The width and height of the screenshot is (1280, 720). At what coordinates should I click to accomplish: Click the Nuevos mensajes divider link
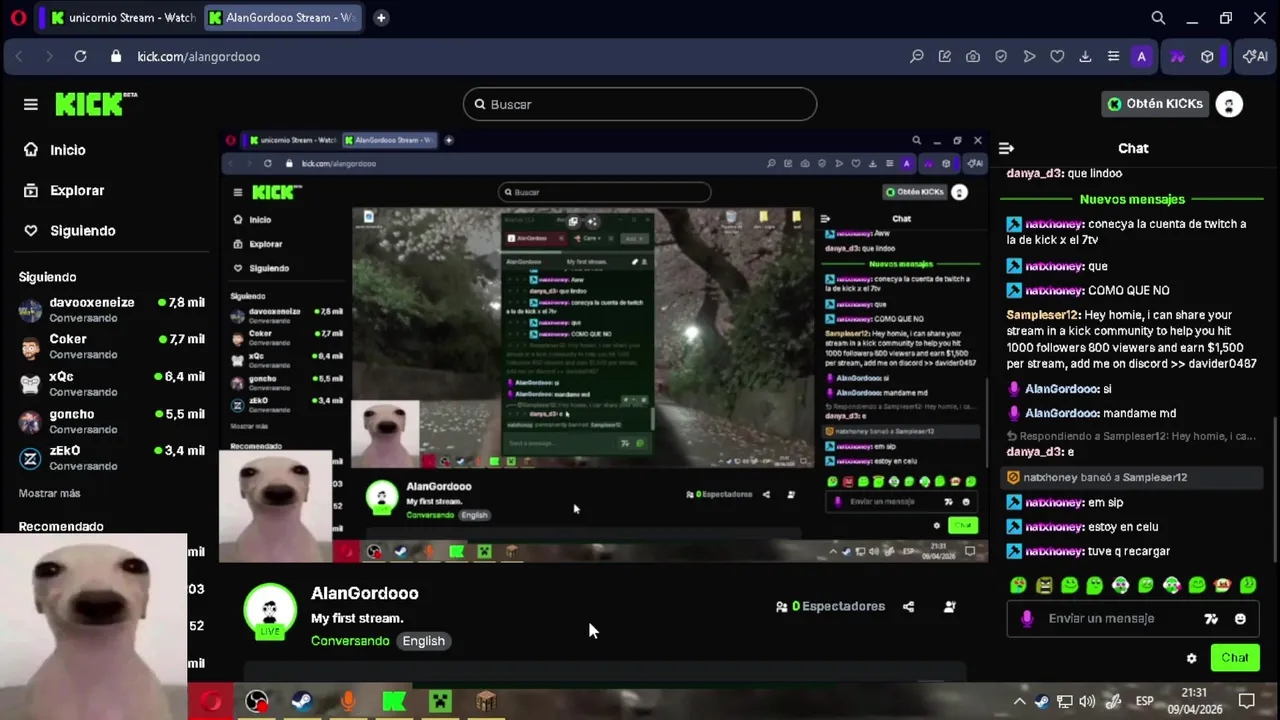click(x=1132, y=199)
